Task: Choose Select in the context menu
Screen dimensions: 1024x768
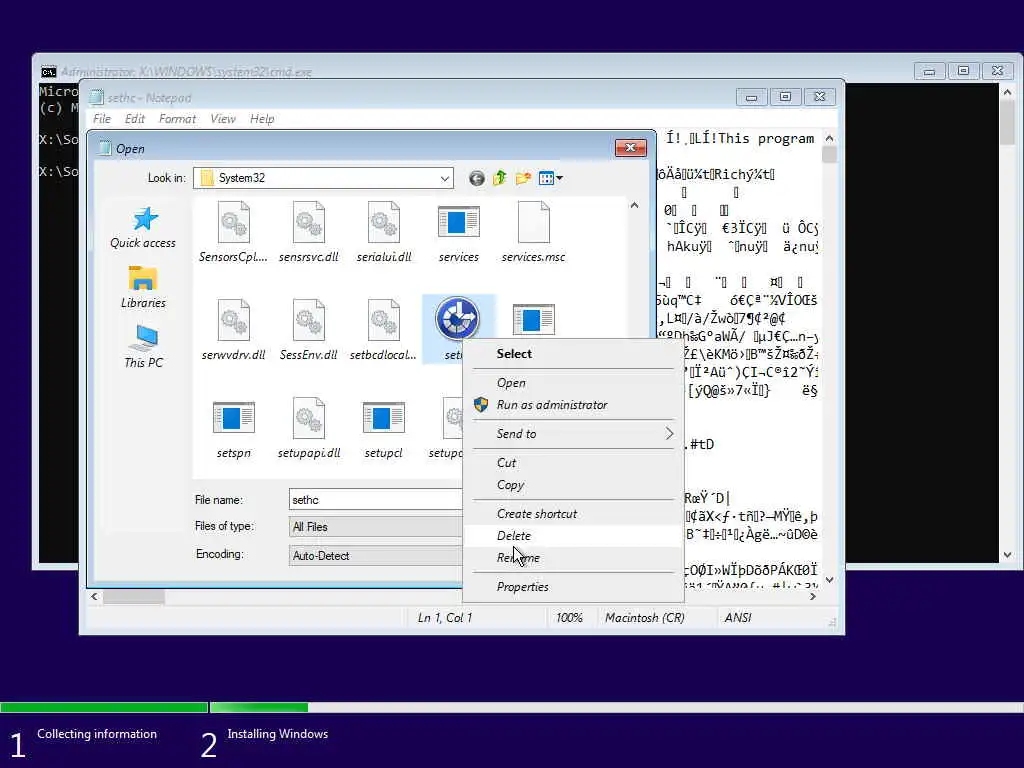Action: tap(573, 354)
